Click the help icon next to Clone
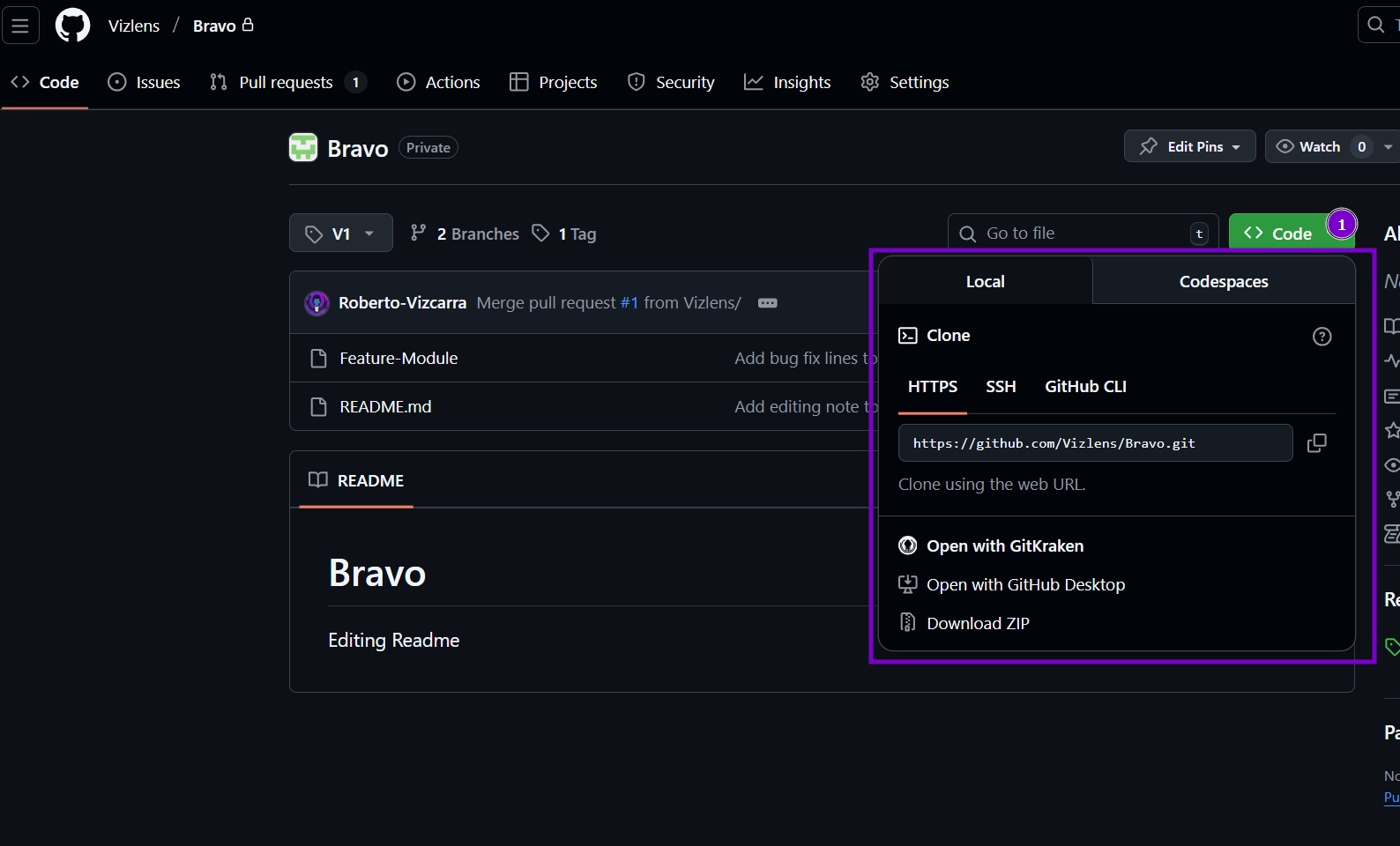The width and height of the screenshot is (1400, 846). click(x=1322, y=336)
